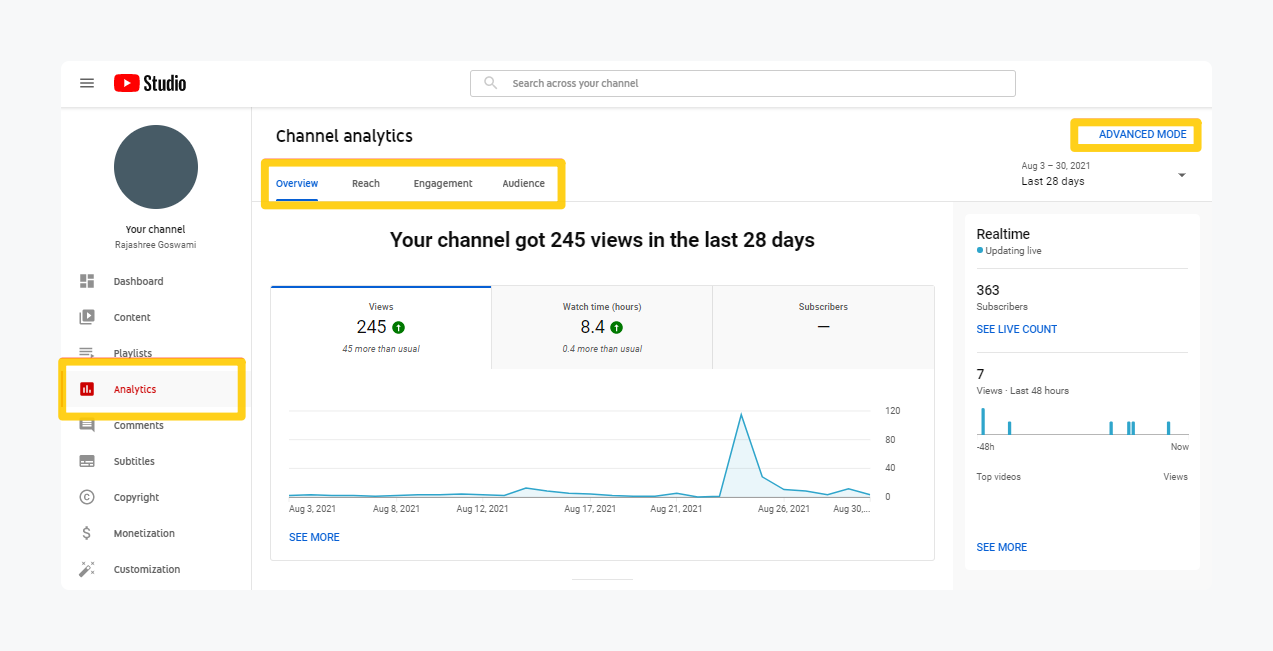This screenshot has width=1273, height=651.
Task: Select the Watch time (hours) metric card
Action: coord(602,326)
